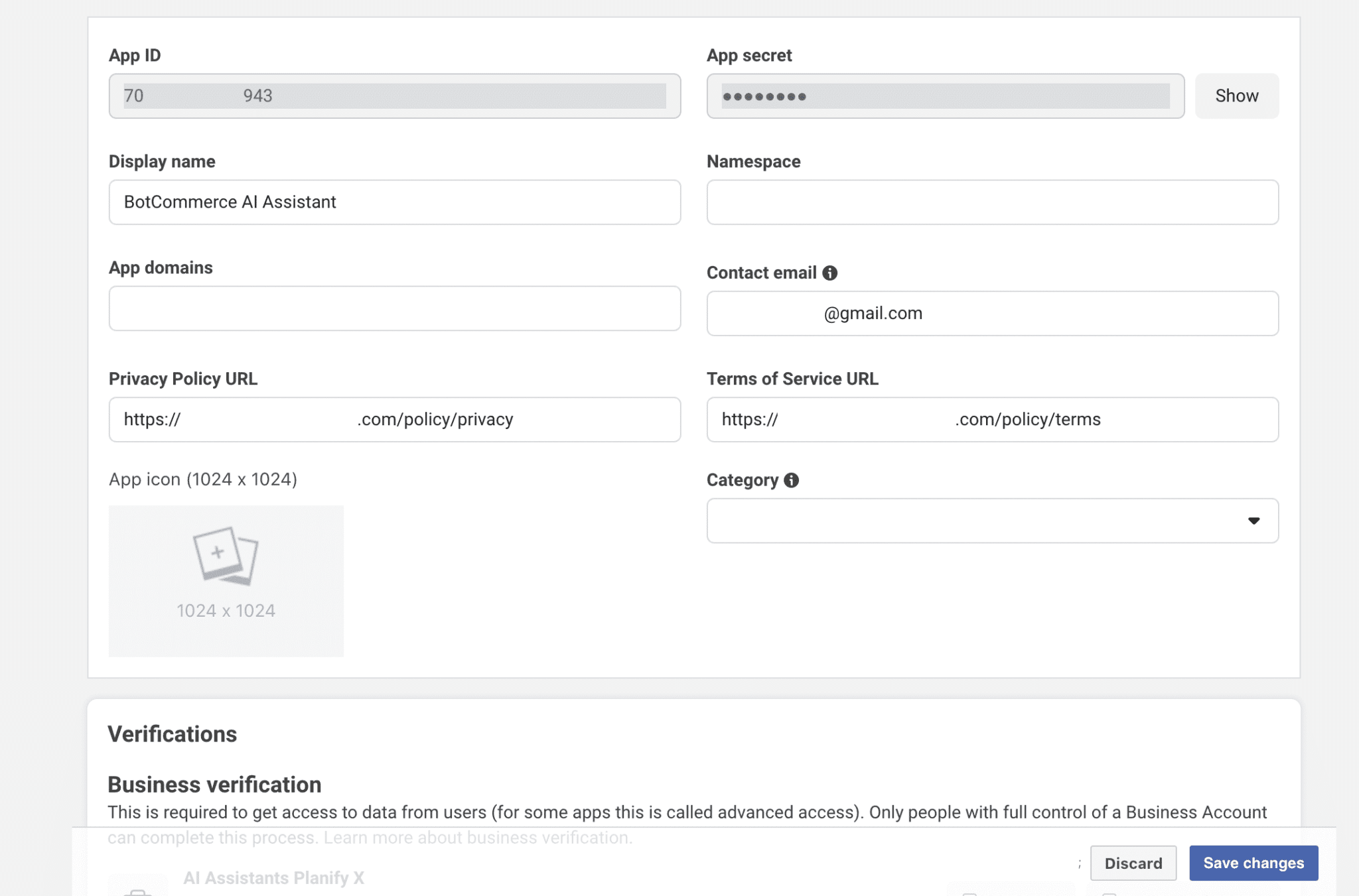1359x896 pixels.
Task: Discard the pending changes
Action: click(x=1133, y=863)
